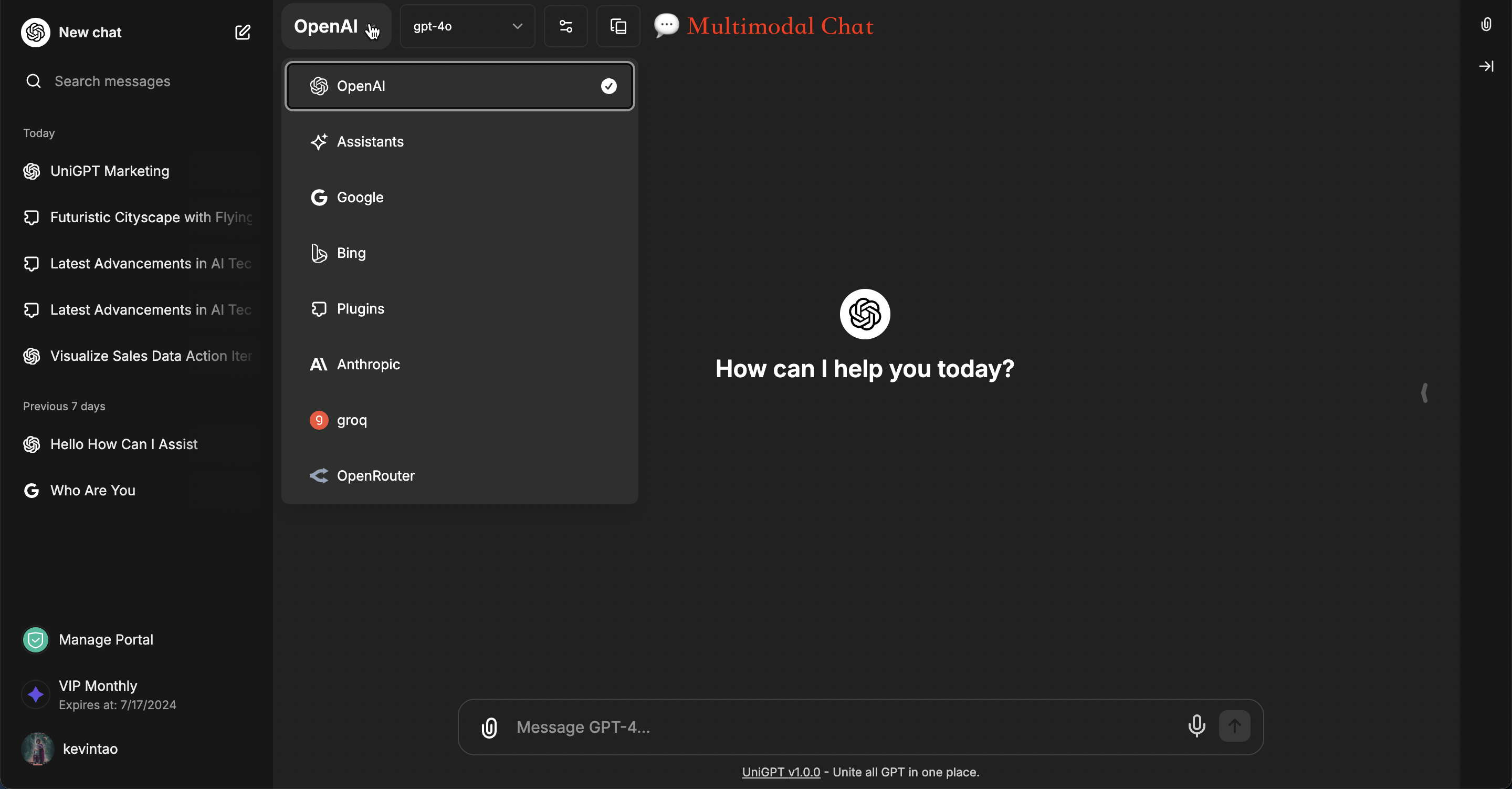1512x789 pixels.
Task: Collapse the OpenAI endpoint dropdown
Action: click(336, 26)
